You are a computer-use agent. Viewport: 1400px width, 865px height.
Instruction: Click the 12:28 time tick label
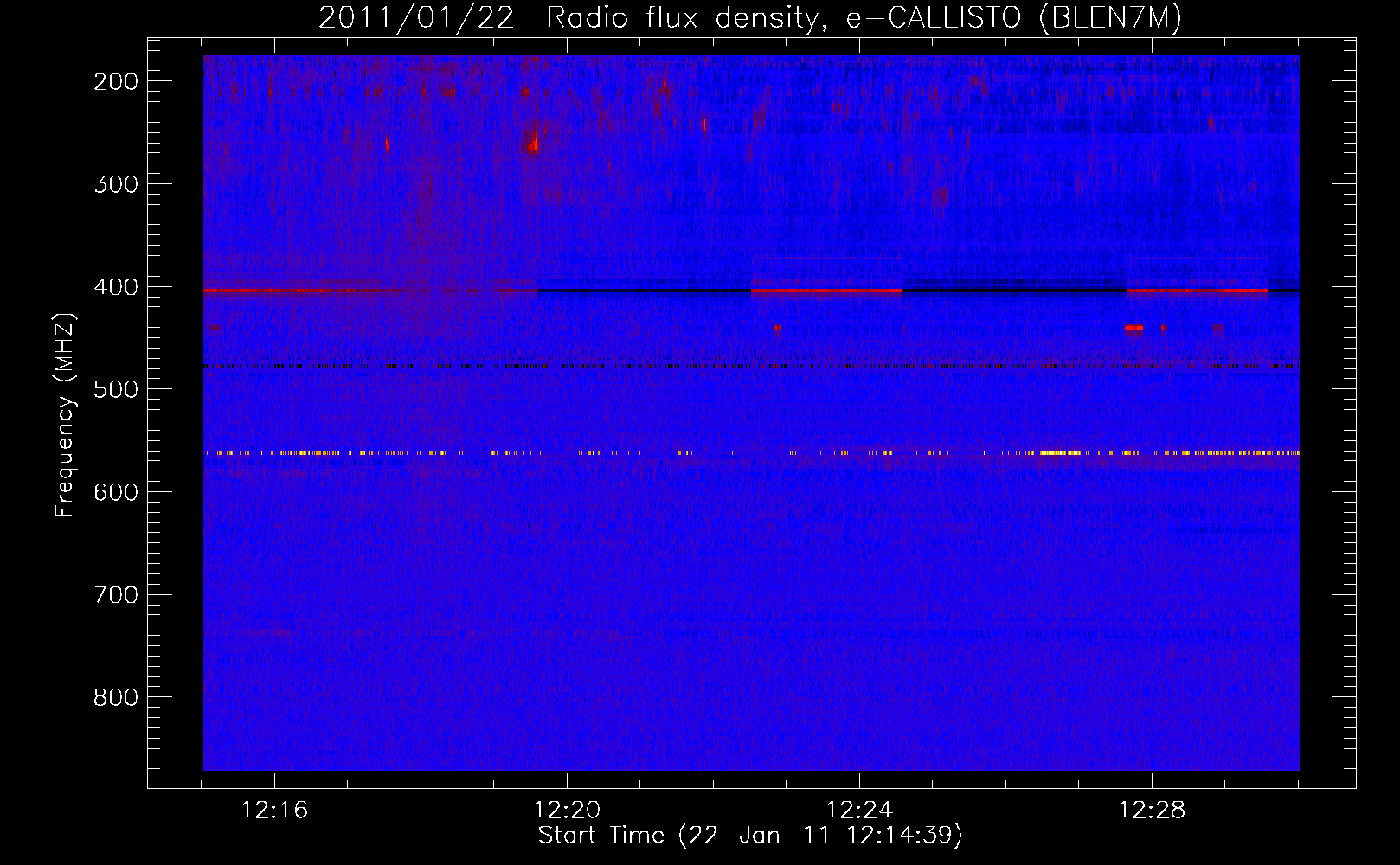1152,811
